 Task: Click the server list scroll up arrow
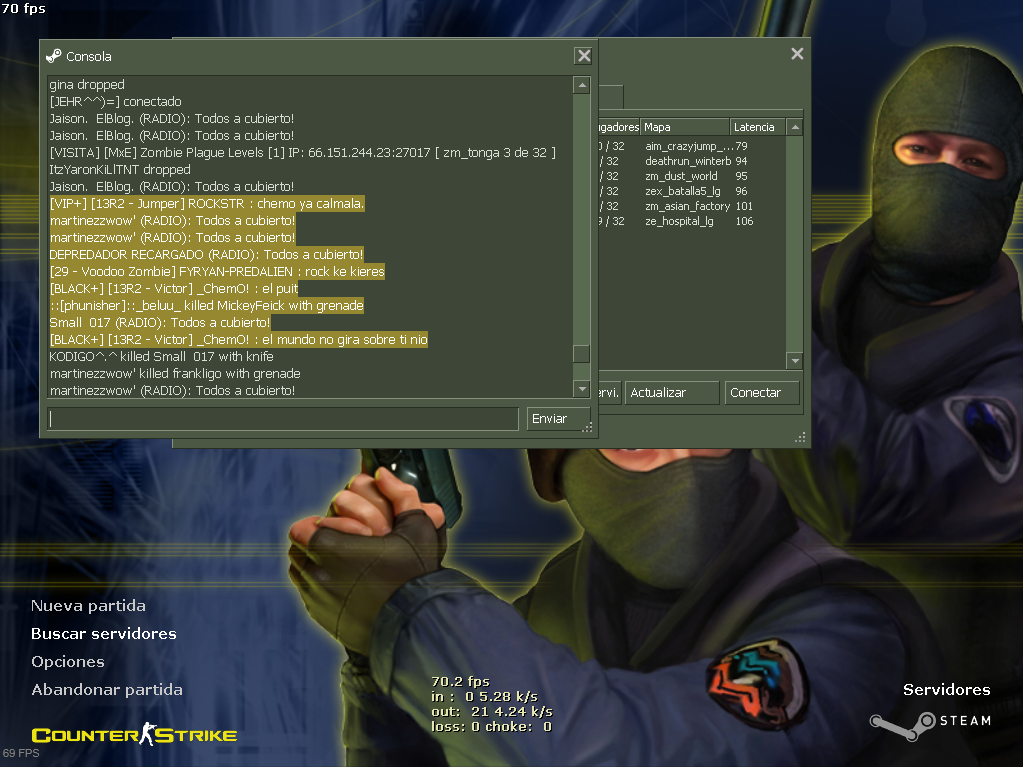click(x=795, y=127)
